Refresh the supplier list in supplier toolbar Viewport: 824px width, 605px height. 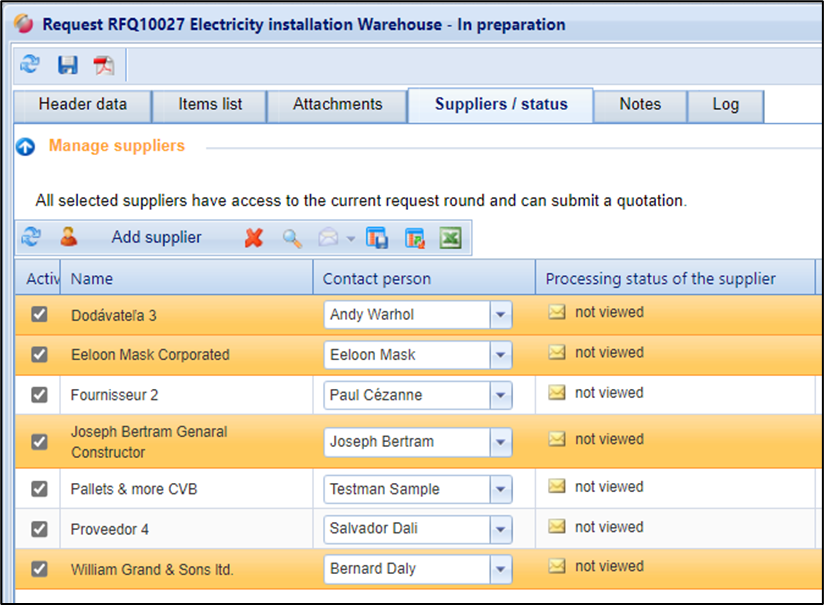coord(31,238)
